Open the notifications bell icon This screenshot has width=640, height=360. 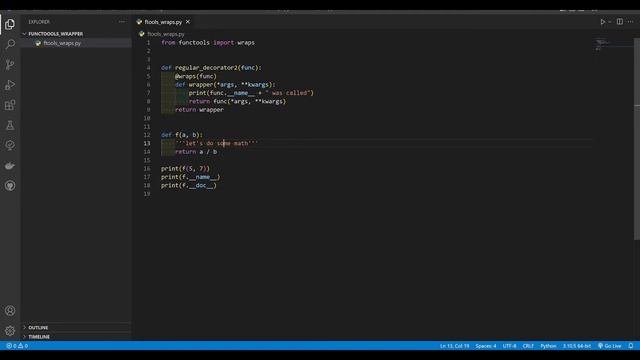(x=631, y=346)
